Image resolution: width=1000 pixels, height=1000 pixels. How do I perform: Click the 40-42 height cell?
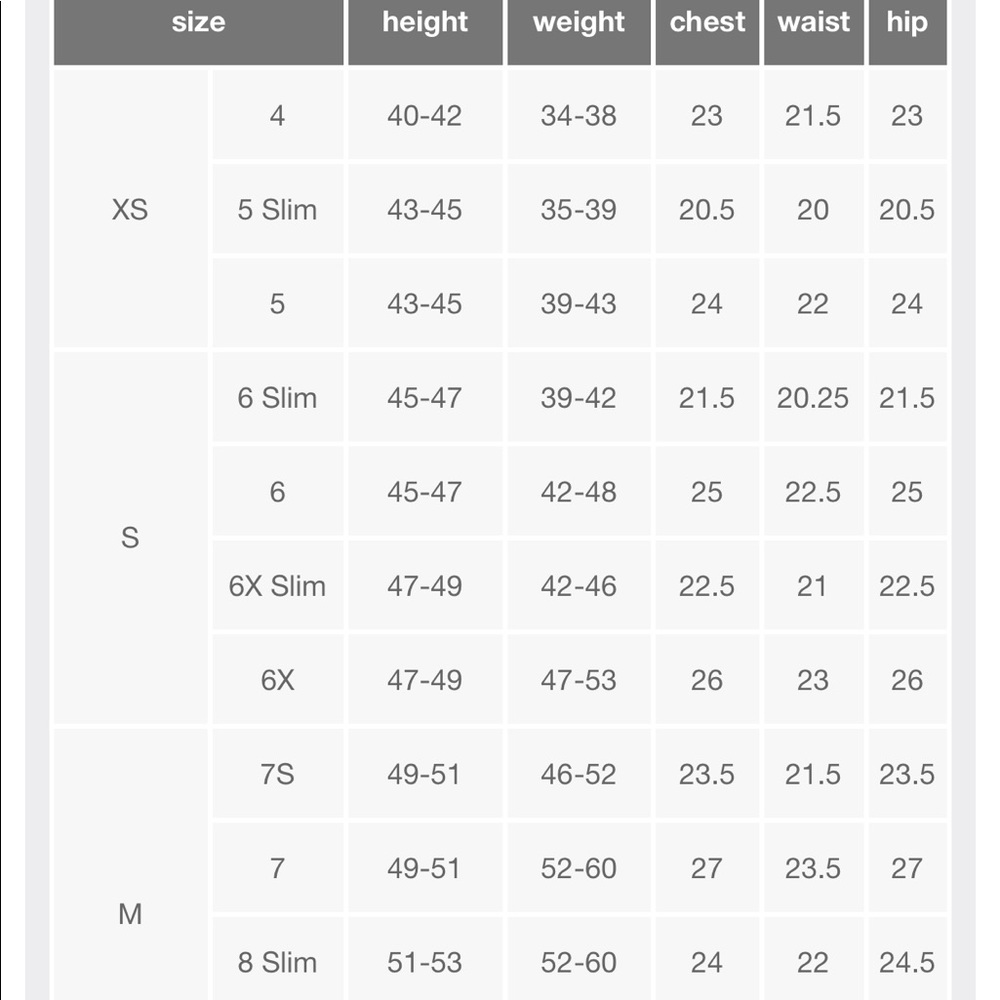(425, 115)
